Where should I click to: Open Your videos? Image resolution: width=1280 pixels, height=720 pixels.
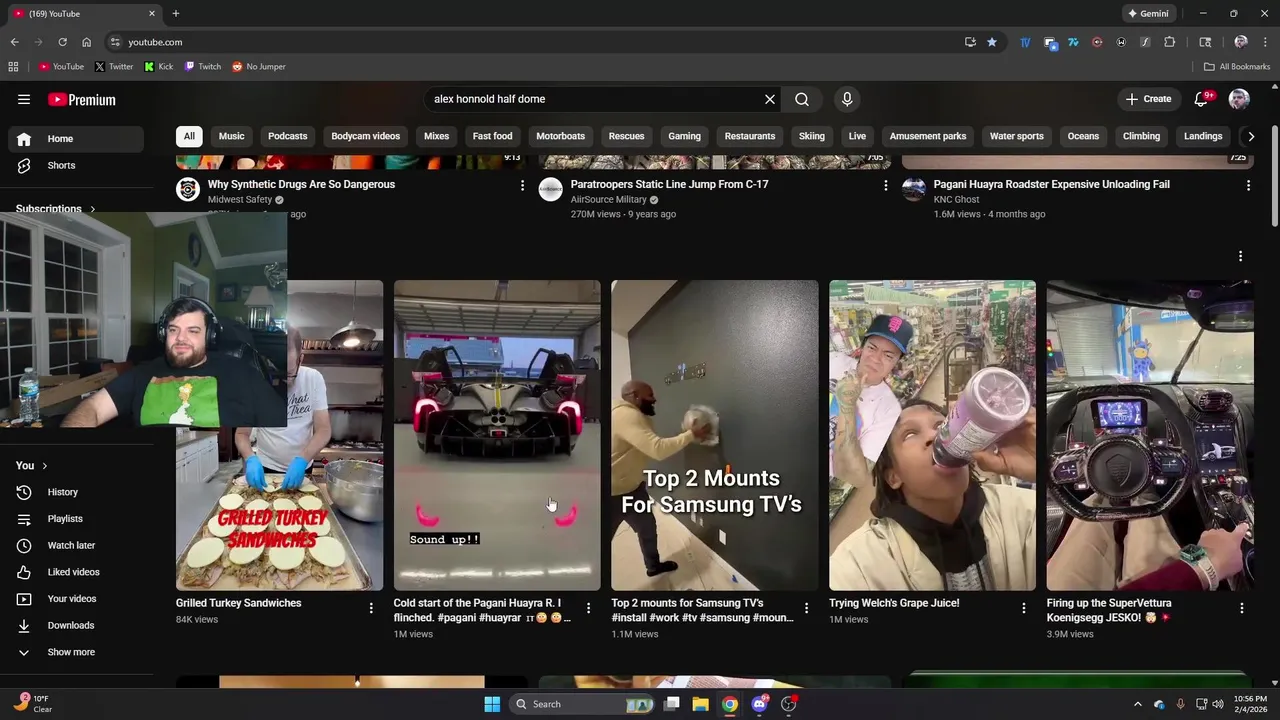point(76,599)
